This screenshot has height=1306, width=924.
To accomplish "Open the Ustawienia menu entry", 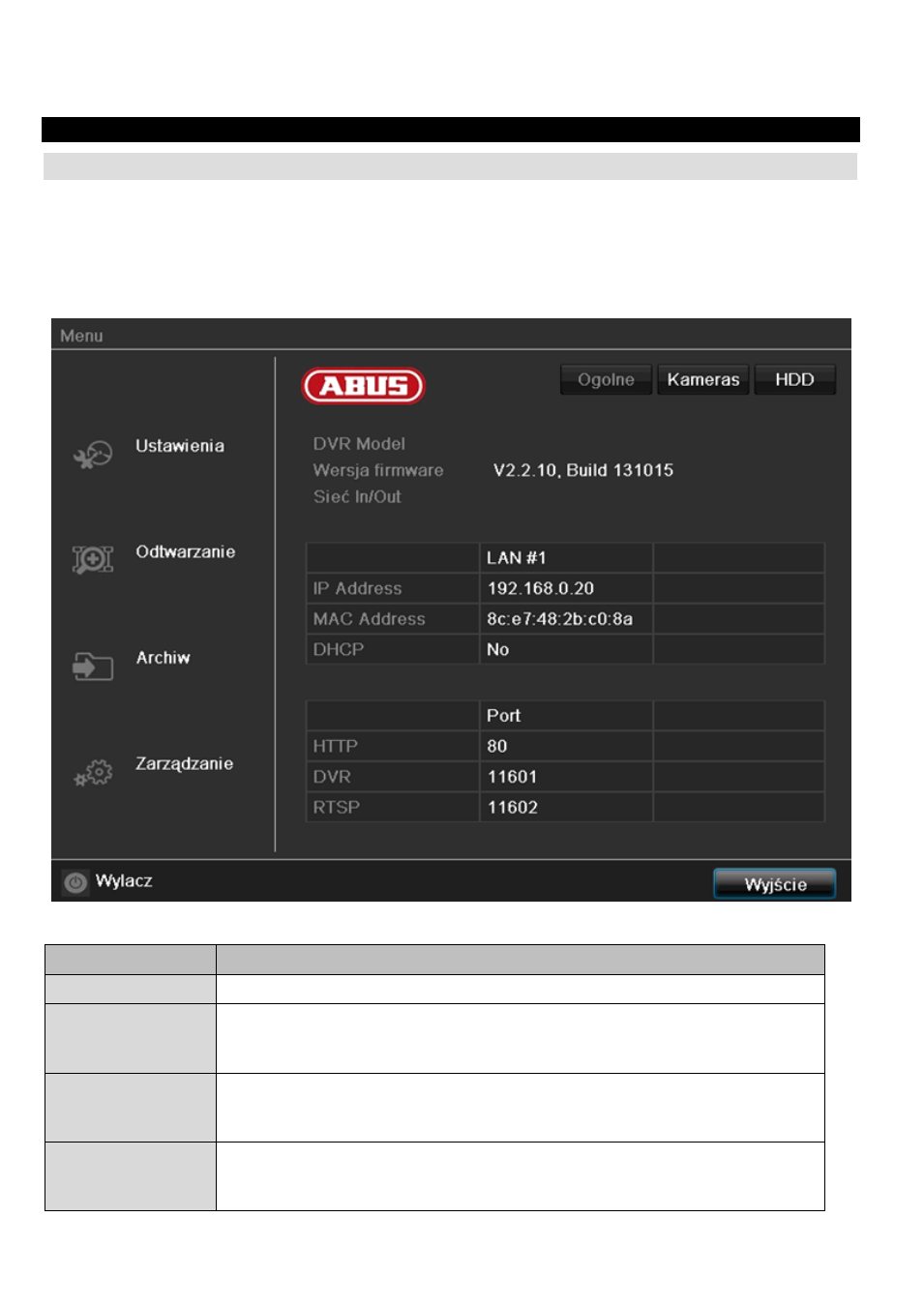I will [x=180, y=446].
